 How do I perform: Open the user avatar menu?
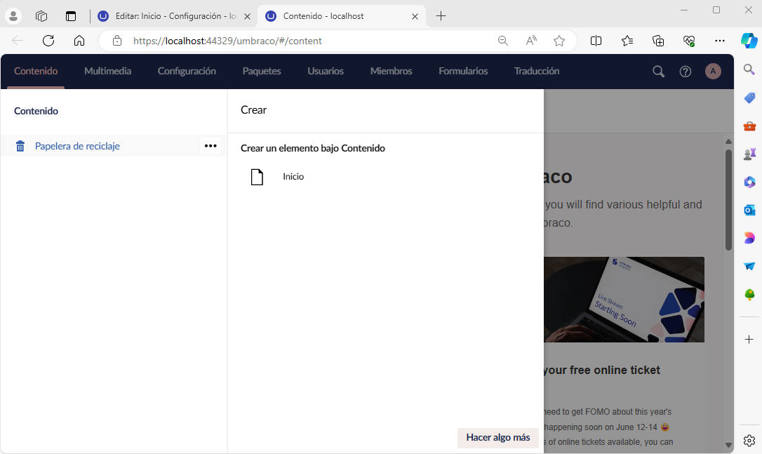[713, 71]
